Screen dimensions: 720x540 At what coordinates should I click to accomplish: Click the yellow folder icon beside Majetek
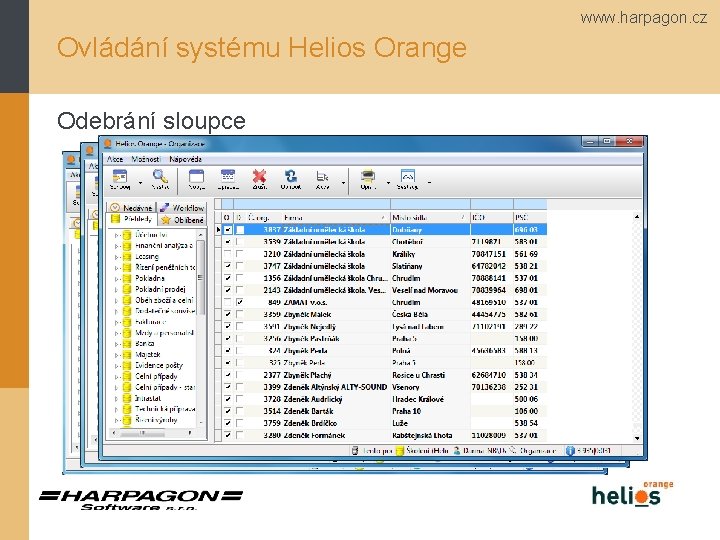127,355
